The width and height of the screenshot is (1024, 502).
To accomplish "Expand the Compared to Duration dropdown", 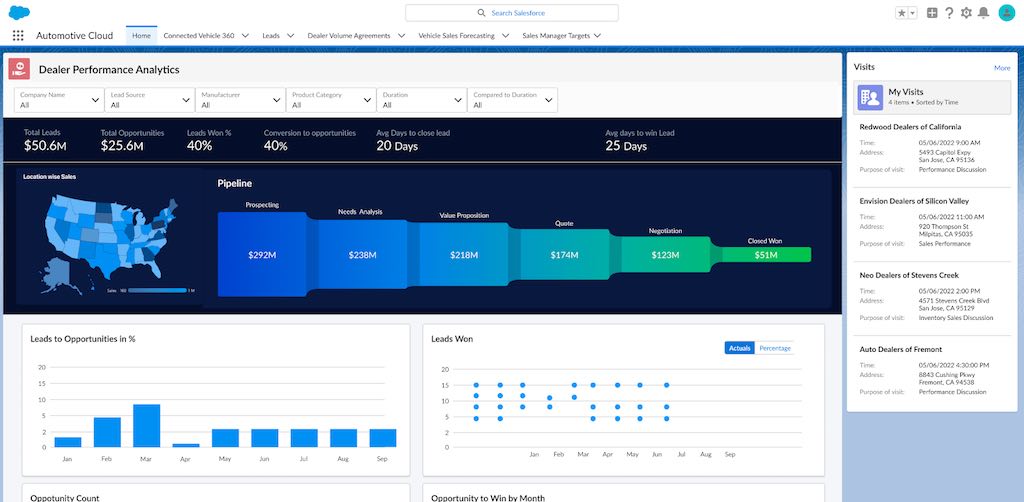I will (513, 100).
